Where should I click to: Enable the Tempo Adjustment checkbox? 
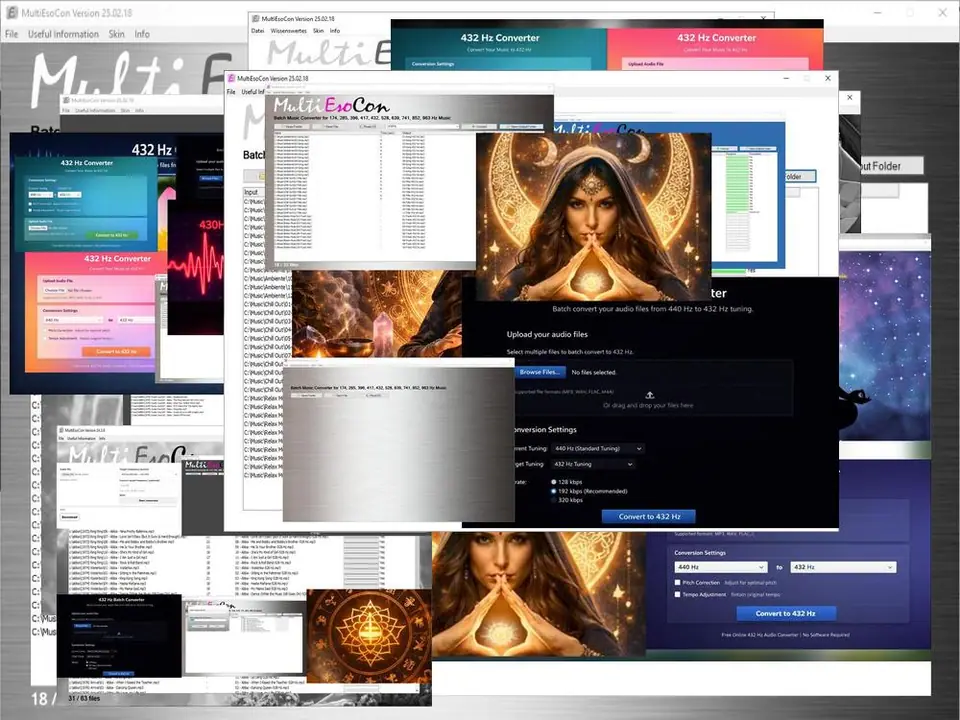coord(678,594)
